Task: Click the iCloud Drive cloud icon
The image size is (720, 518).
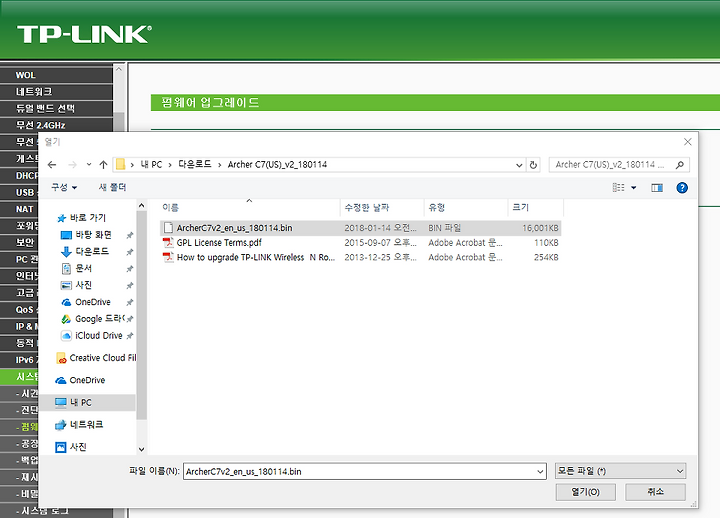Action: tap(66, 336)
